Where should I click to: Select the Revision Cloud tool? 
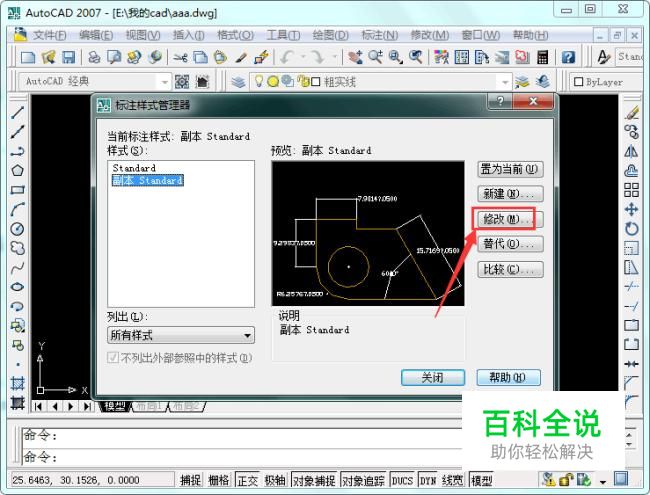pos(17,248)
